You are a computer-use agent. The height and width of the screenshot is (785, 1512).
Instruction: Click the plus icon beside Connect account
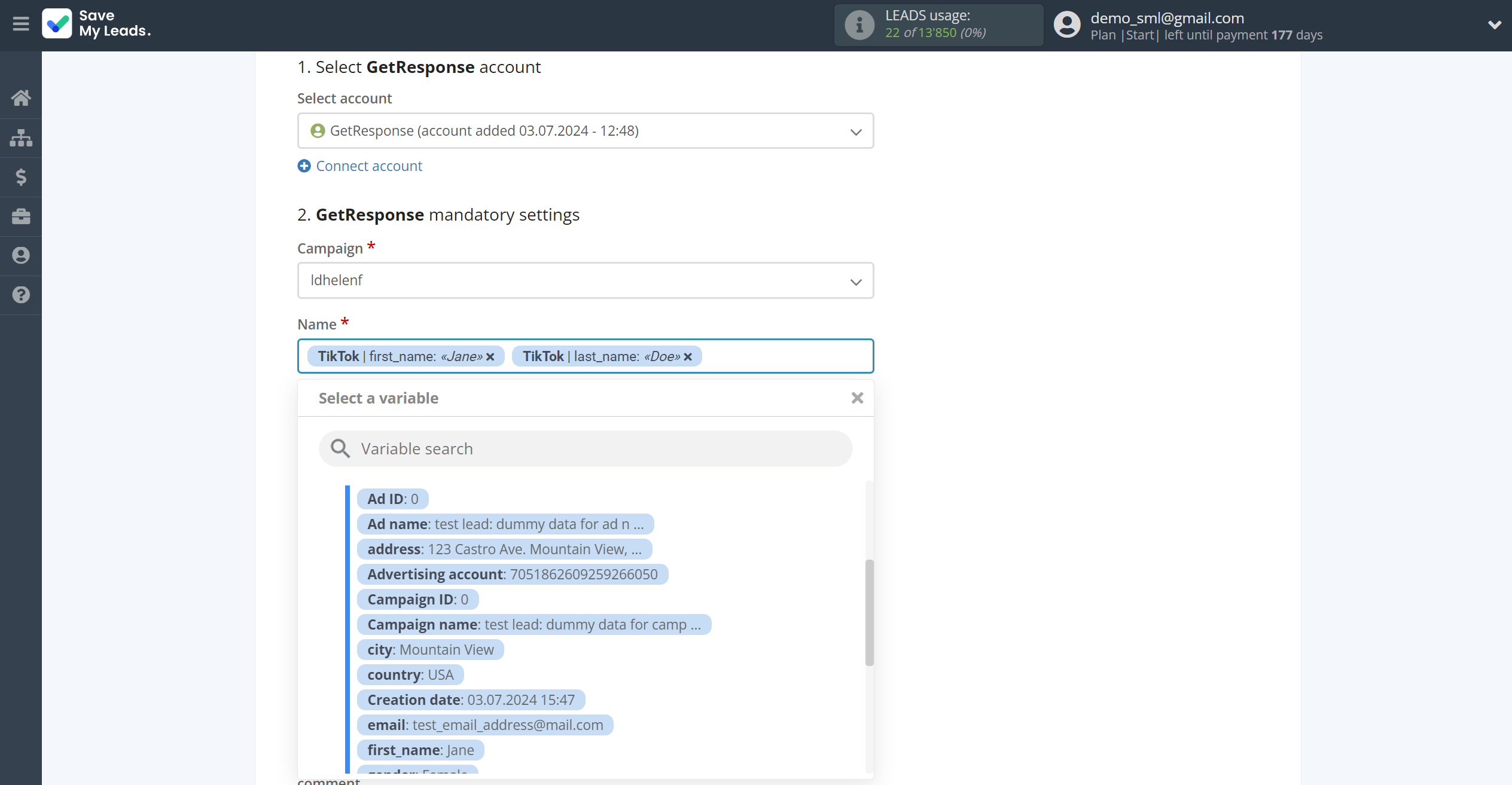pyautogui.click(x=304, y=166)
